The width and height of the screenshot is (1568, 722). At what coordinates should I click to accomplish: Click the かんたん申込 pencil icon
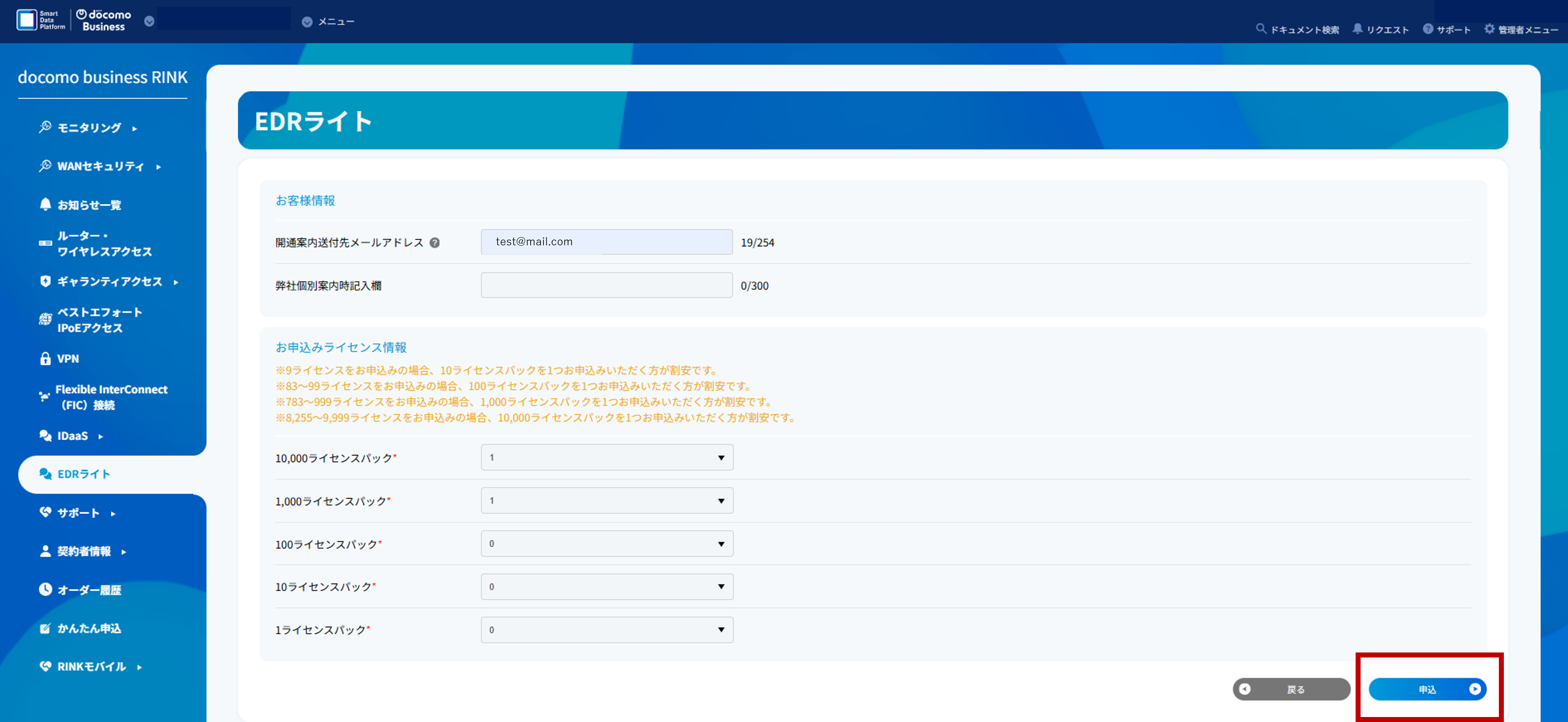pos(46,628)
